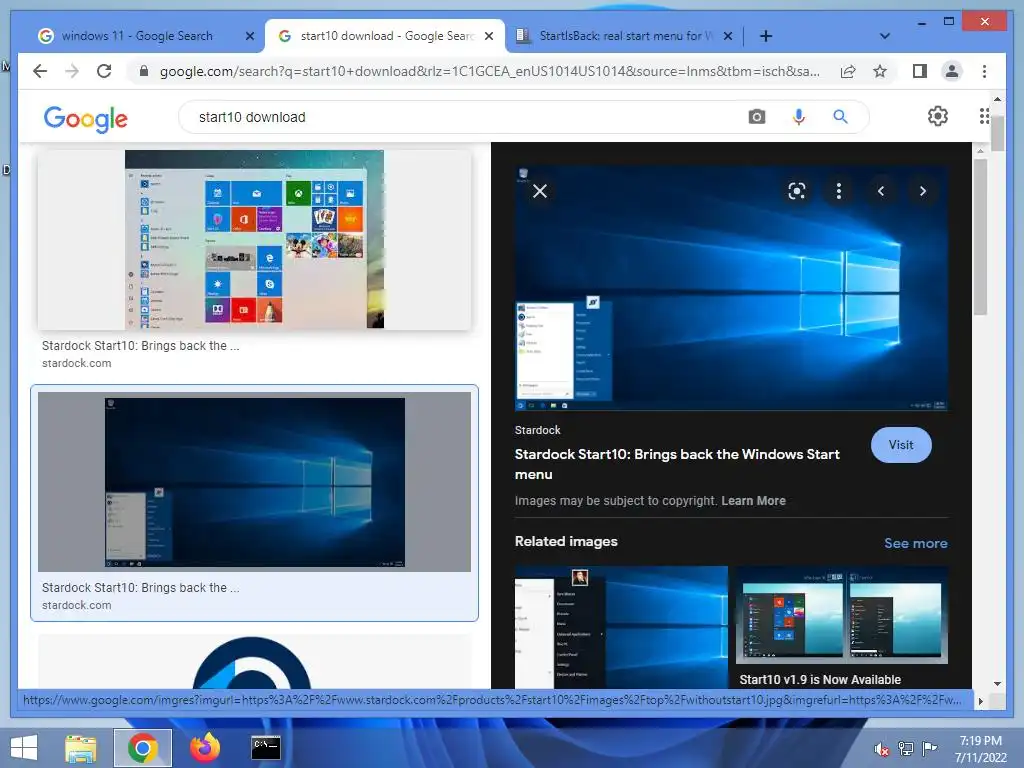1024x768 pixels.
Task: Switch to StartIsBack tab
Action: pos(626,36)
